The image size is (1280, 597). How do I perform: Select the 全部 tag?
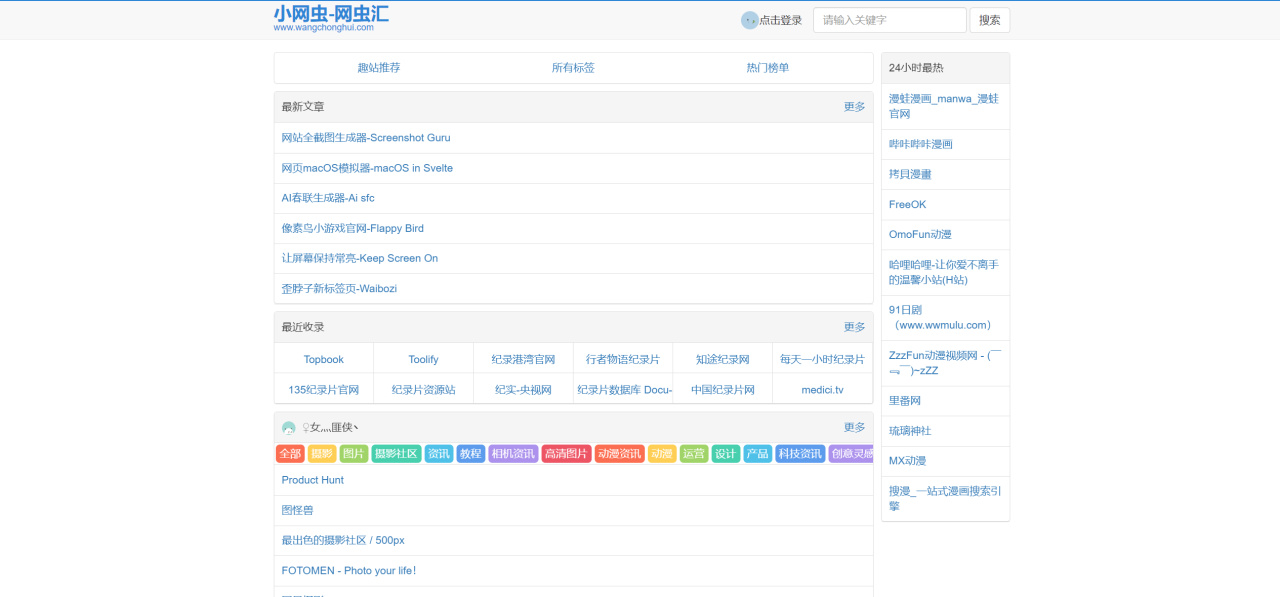290,454
